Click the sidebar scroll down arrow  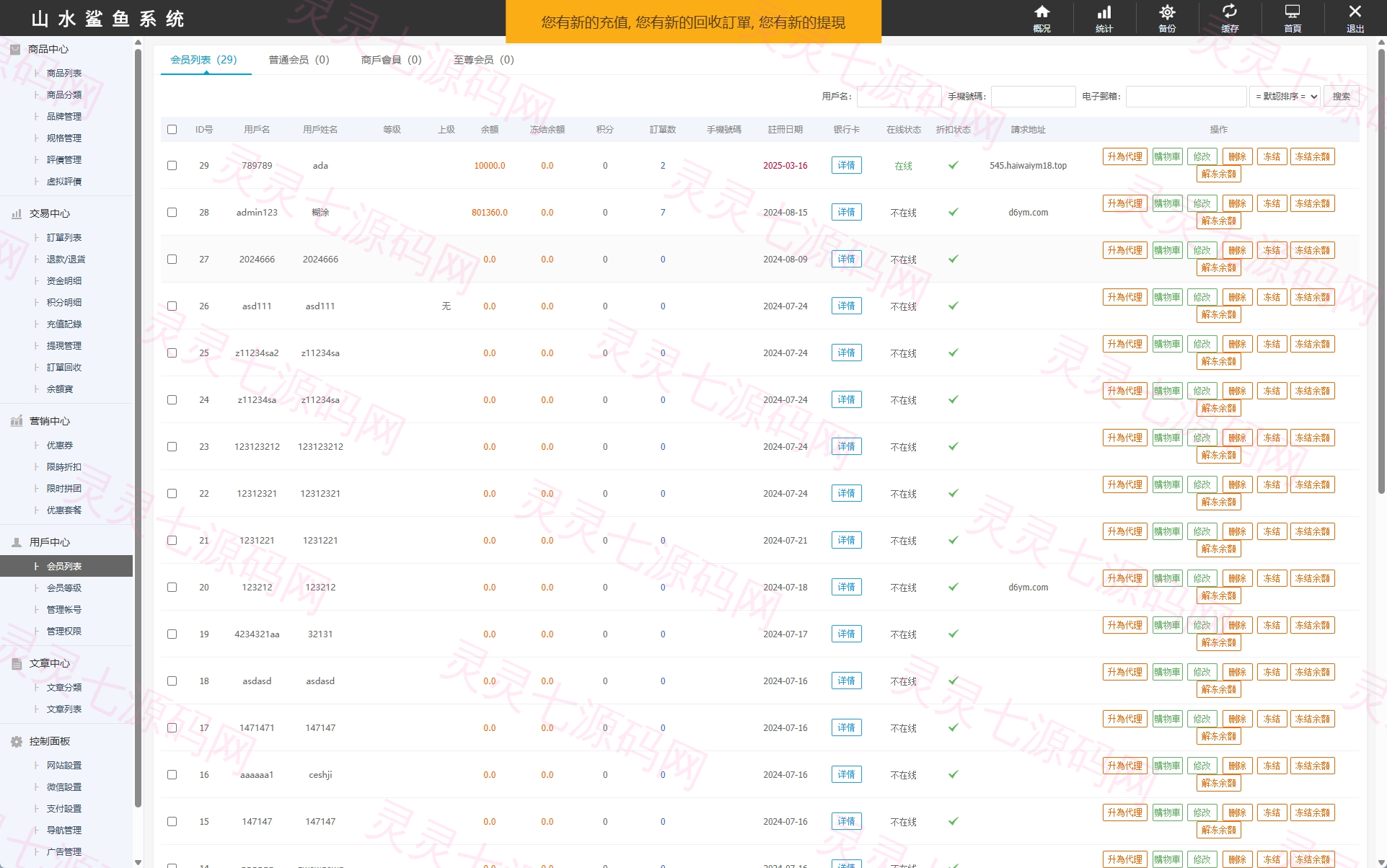[x=138, y=862]
